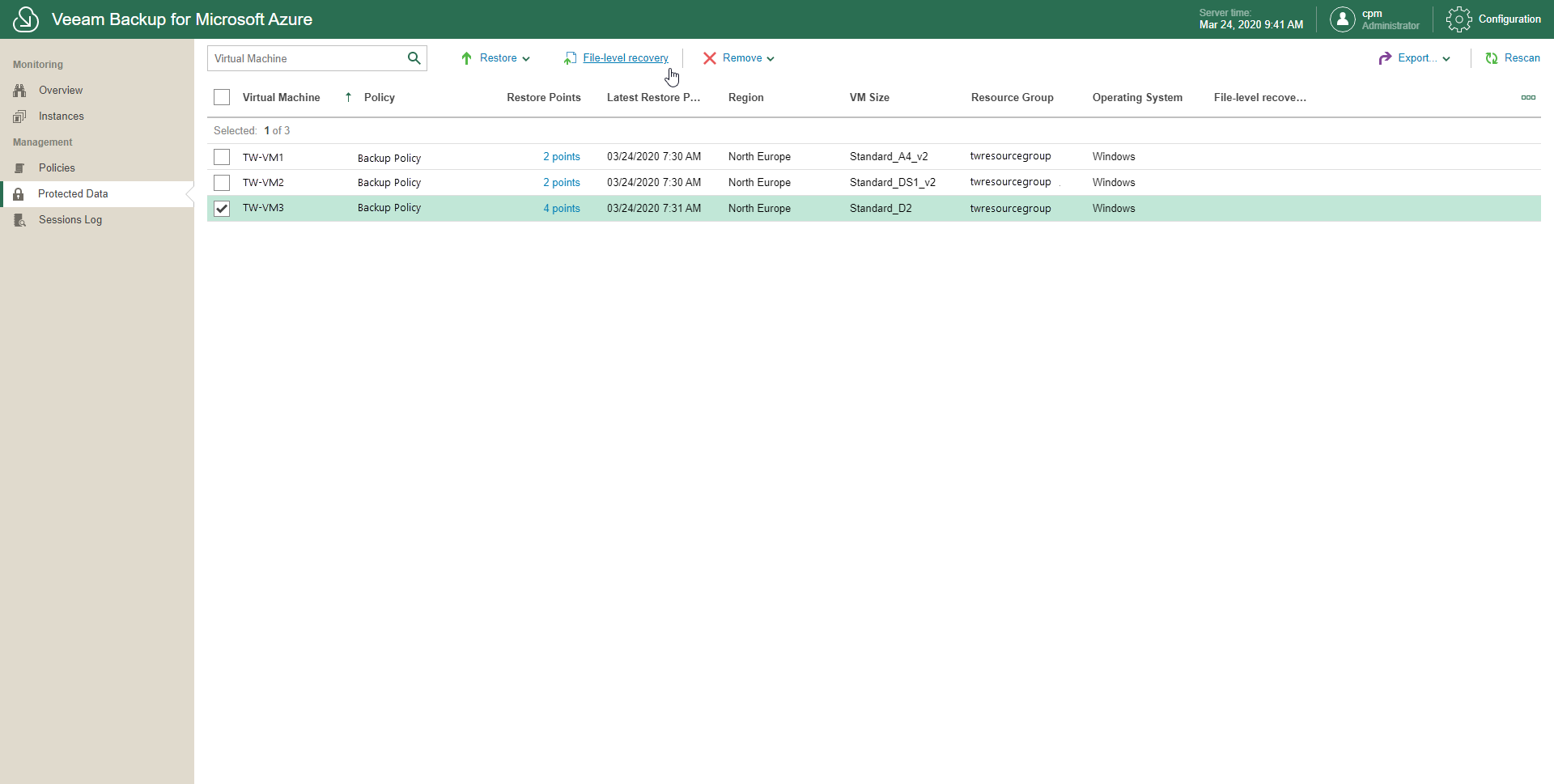Image resolution: width=1554 pixels, height=784 pixels.
Task: Check the TW-VM1 checkbox
Action: 222,157
